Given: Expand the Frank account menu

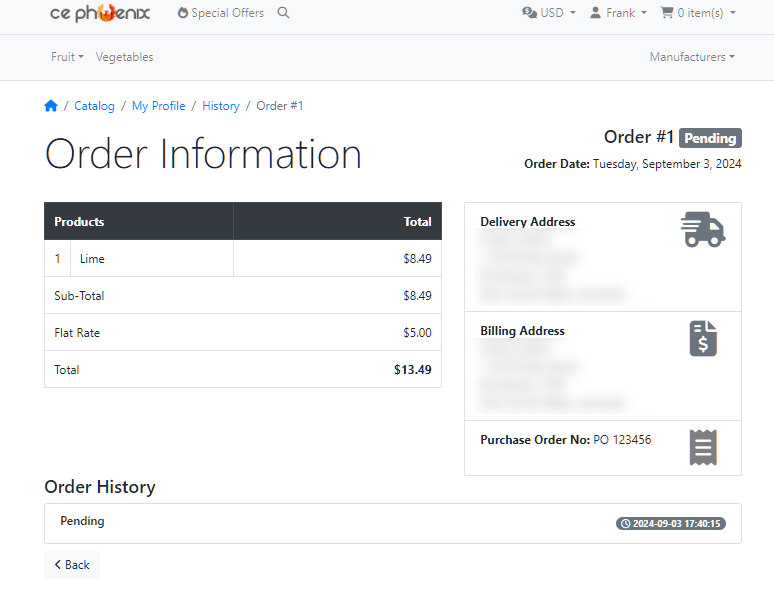Looking at the screenshot, I should coord(618,13).
